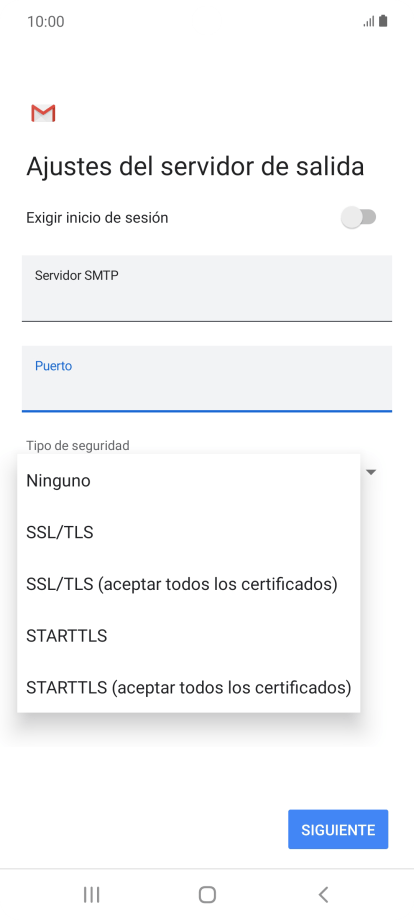Choose STARTTLS (aceptar todos los certificados)
This screenshot has width=414, height=920.
coord(189,688)
